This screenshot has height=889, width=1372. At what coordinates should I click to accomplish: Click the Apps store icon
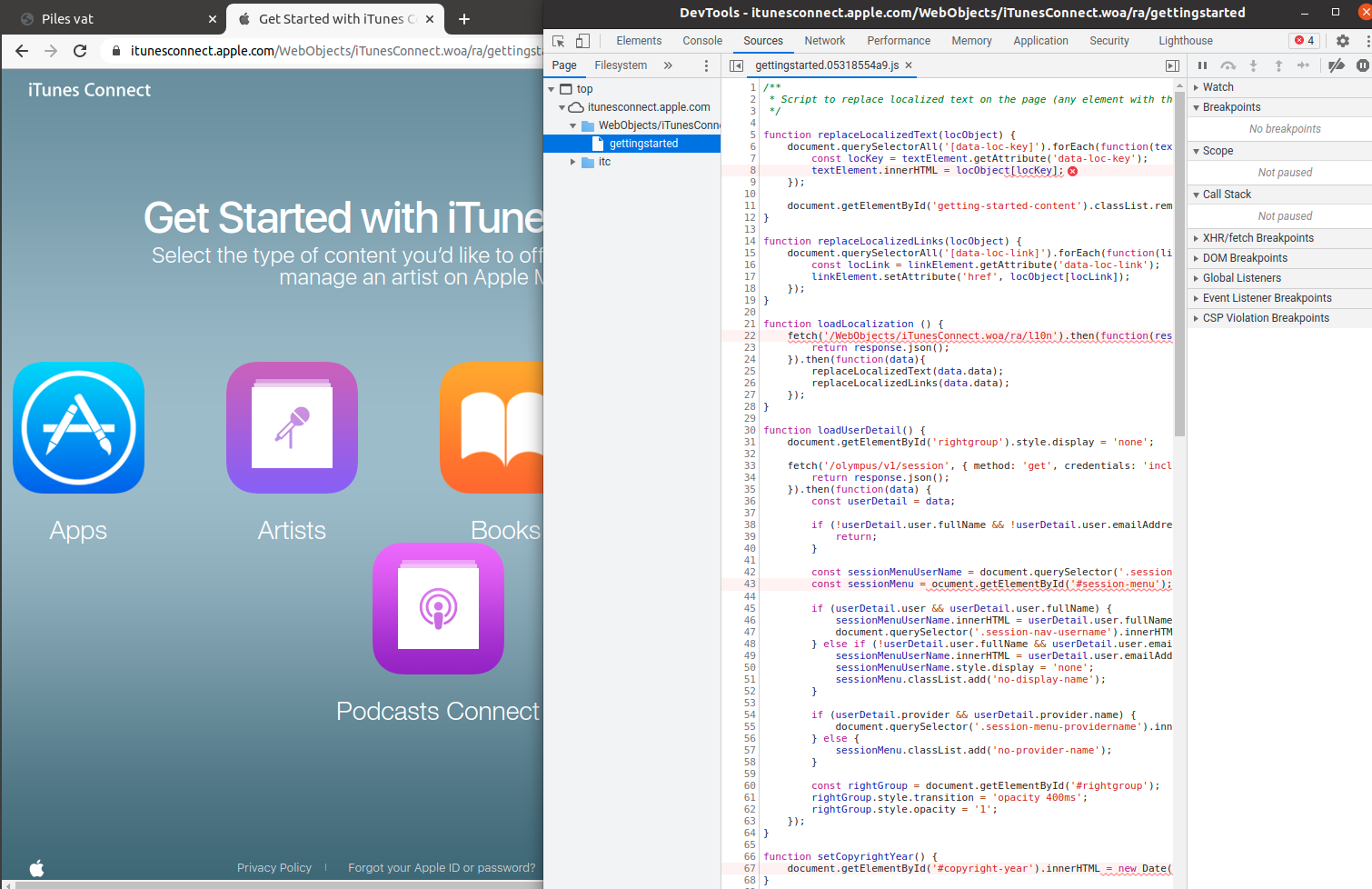click(x=79, y=427)
